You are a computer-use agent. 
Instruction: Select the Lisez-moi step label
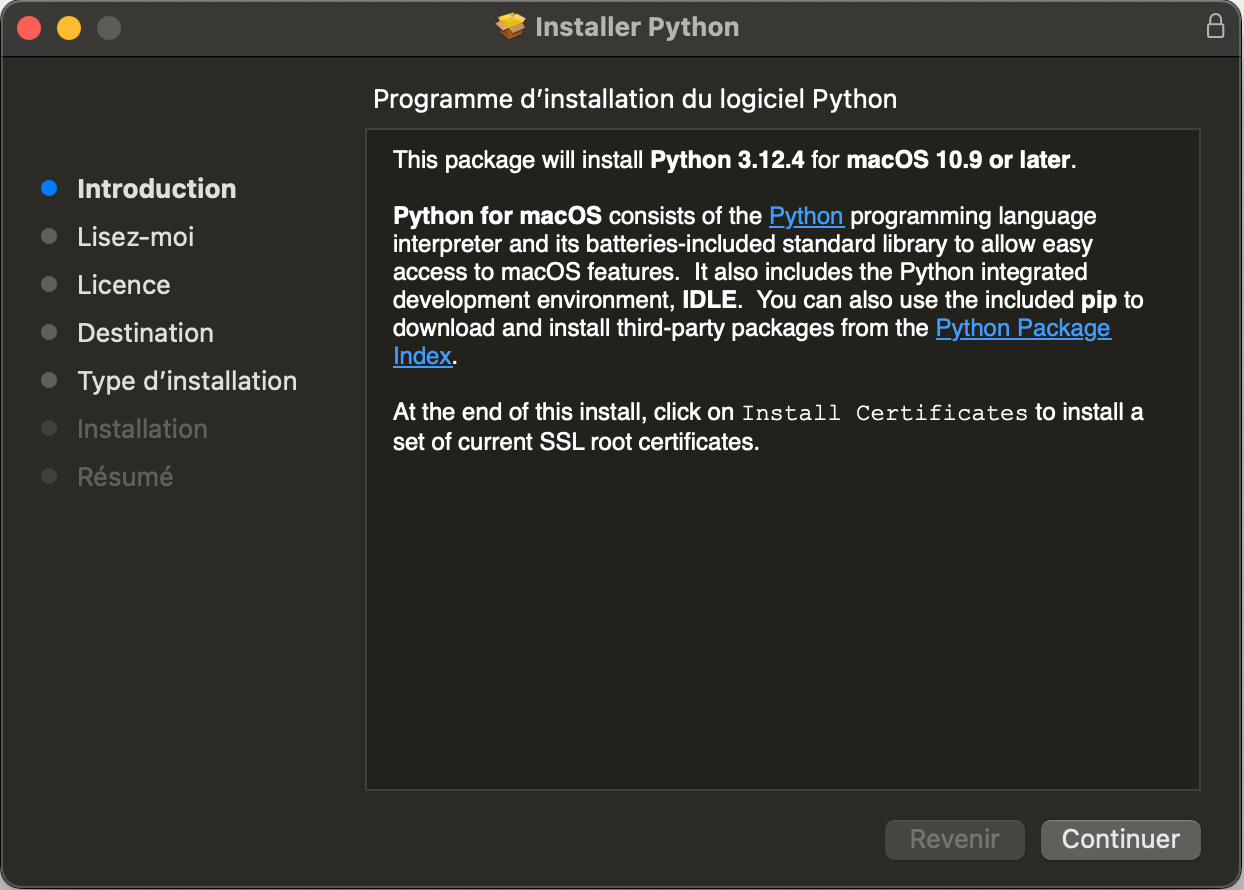136,237
